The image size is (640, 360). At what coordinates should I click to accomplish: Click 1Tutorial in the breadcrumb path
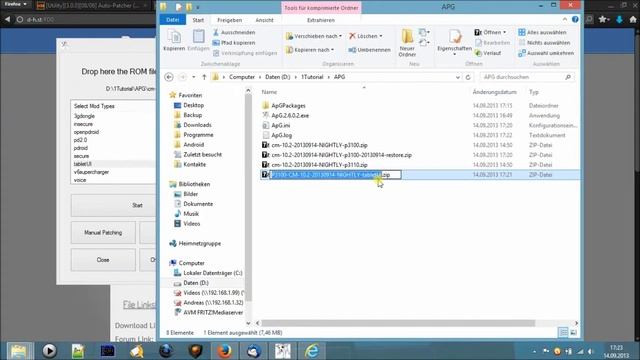pos(312,77)
